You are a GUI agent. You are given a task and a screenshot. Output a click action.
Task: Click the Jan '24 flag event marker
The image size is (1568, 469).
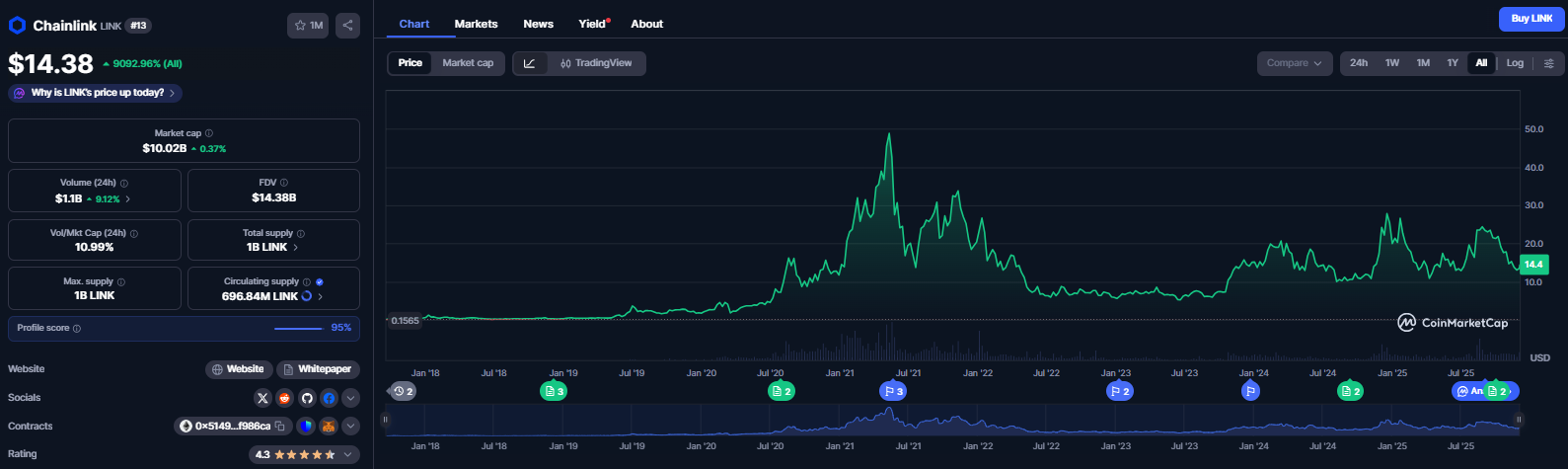point(1250,392)
